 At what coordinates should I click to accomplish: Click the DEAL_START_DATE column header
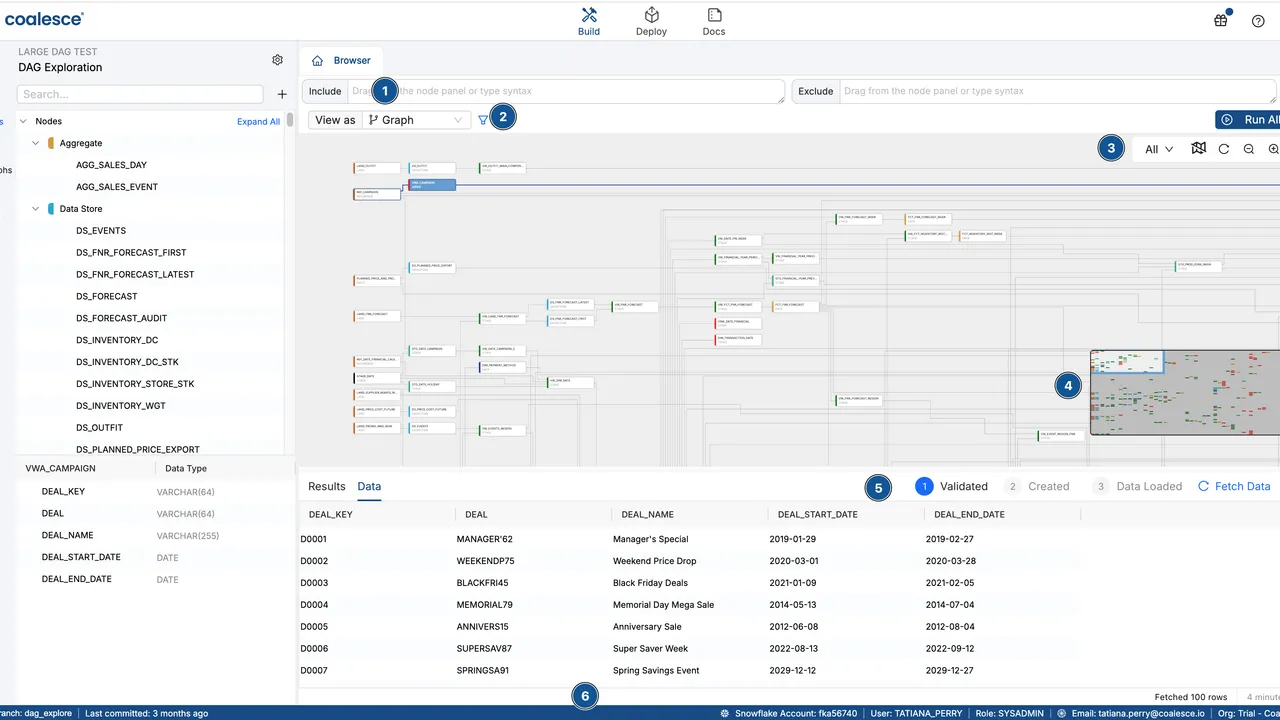[x=819, y=515]
